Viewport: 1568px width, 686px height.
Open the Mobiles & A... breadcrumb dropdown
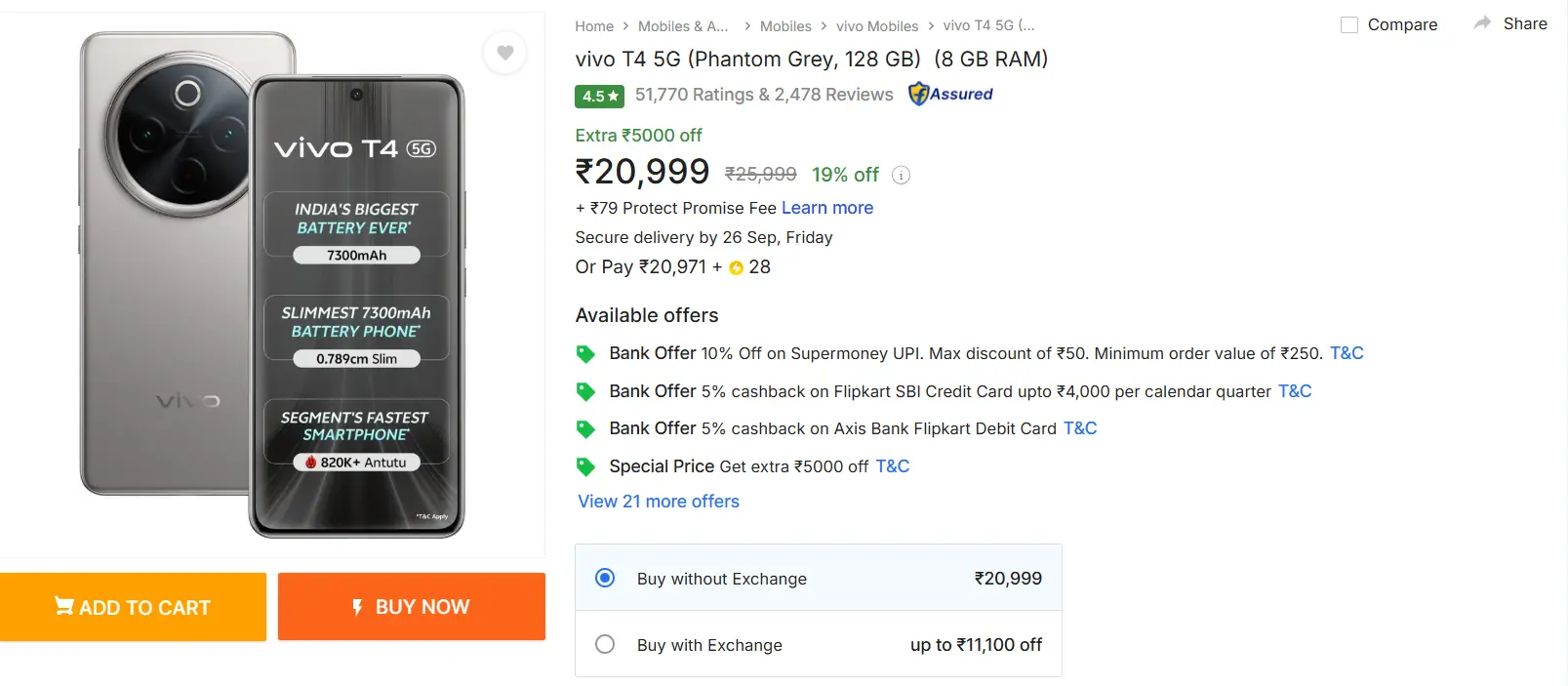[683, 26]
